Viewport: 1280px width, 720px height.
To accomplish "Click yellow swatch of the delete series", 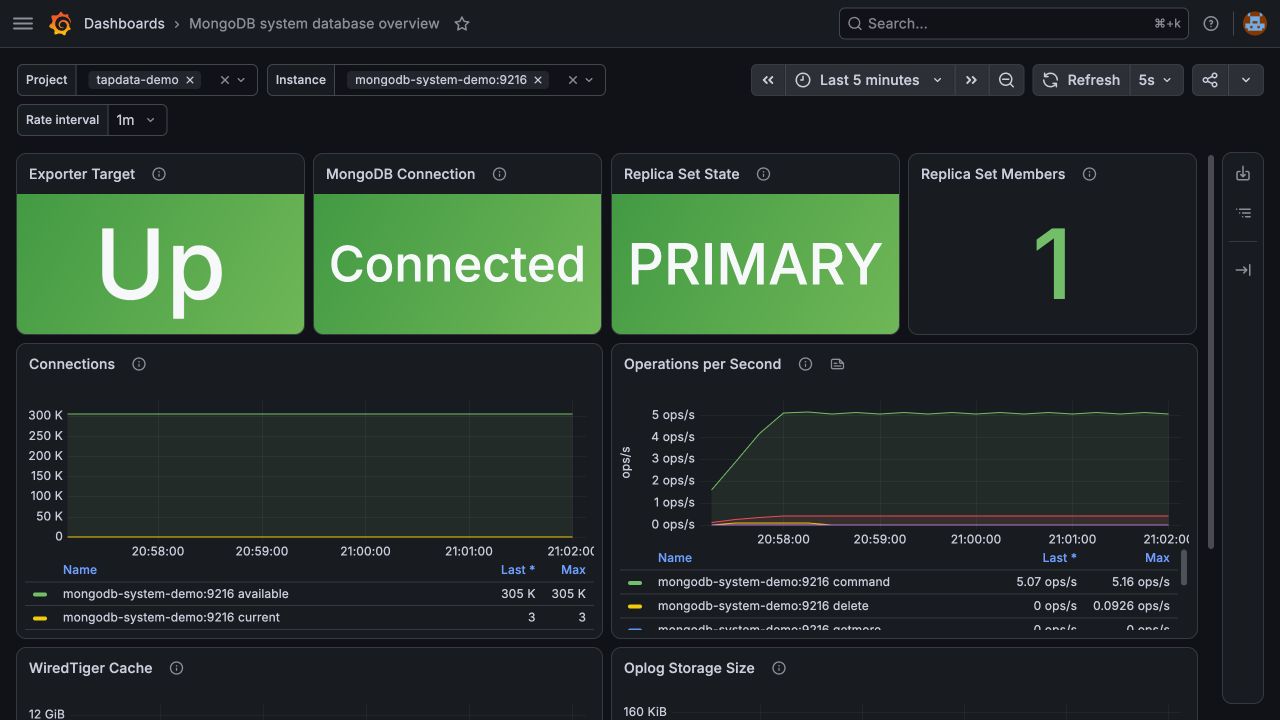I will click(635, 606).
